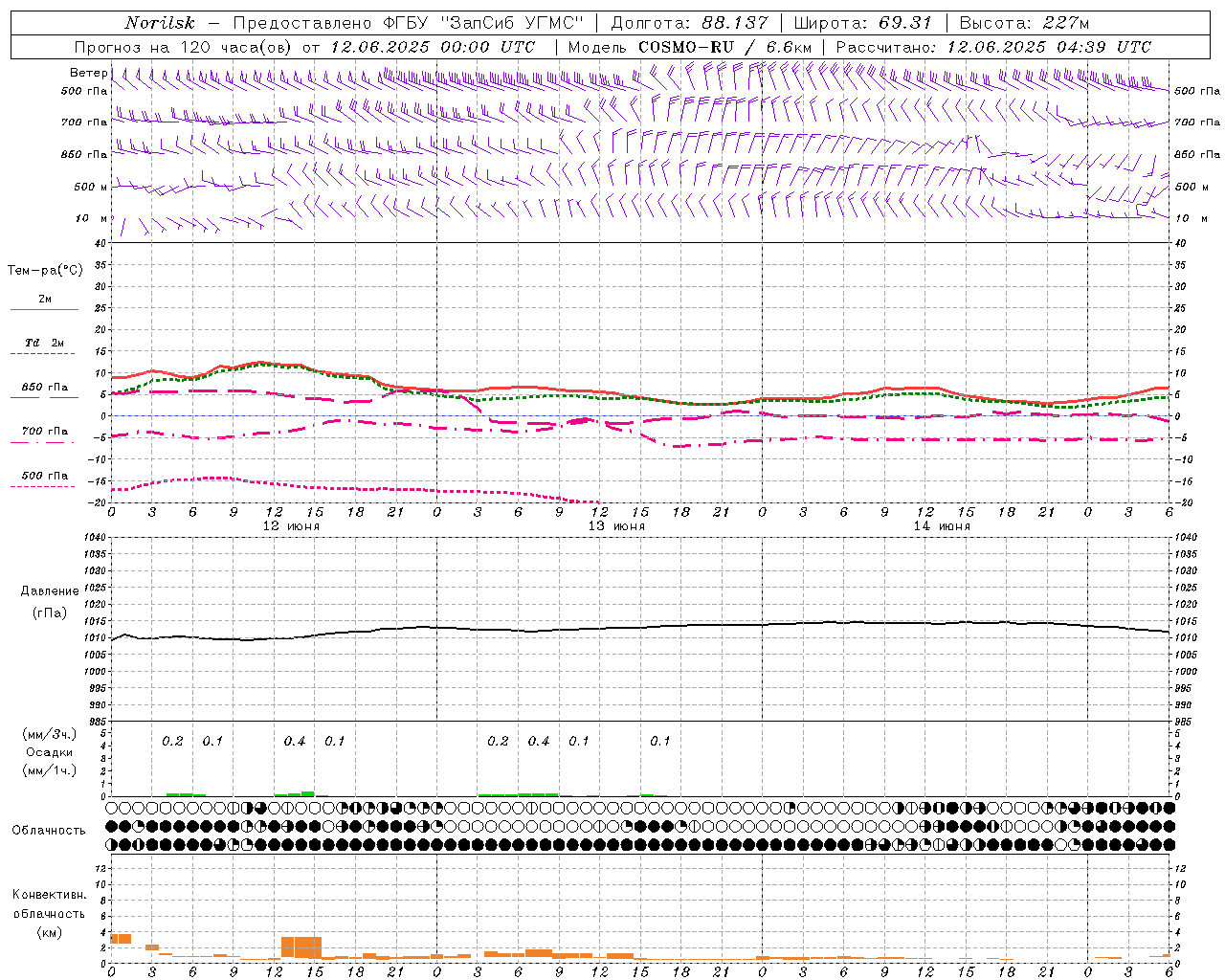Screen dimensions: 1225x980
Task: Click the "13 июня" date label
Action: tap(616, 526)
